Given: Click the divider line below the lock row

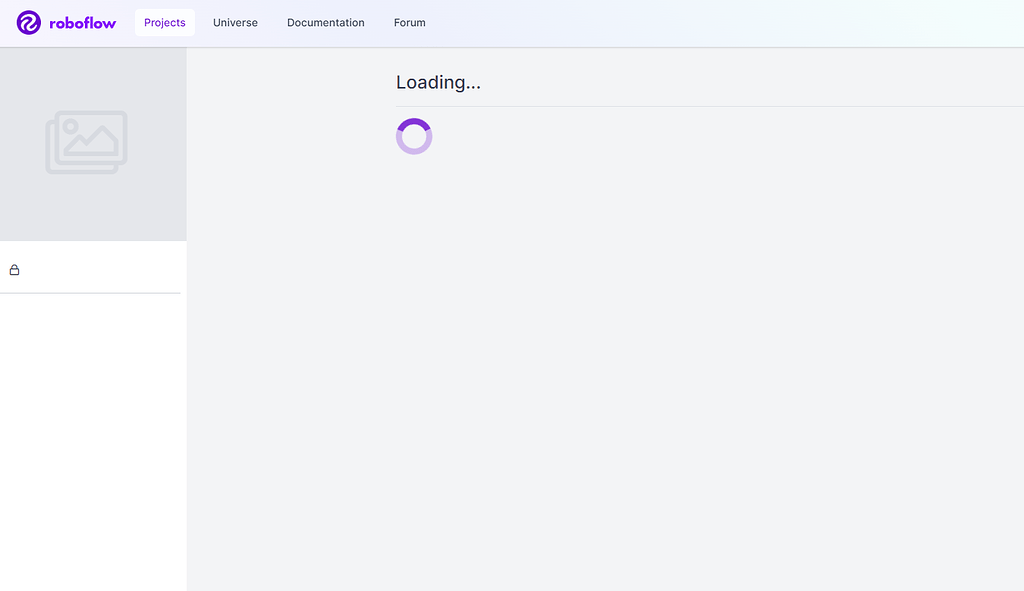Looking at the screenshot, I should tap(90, 291).
